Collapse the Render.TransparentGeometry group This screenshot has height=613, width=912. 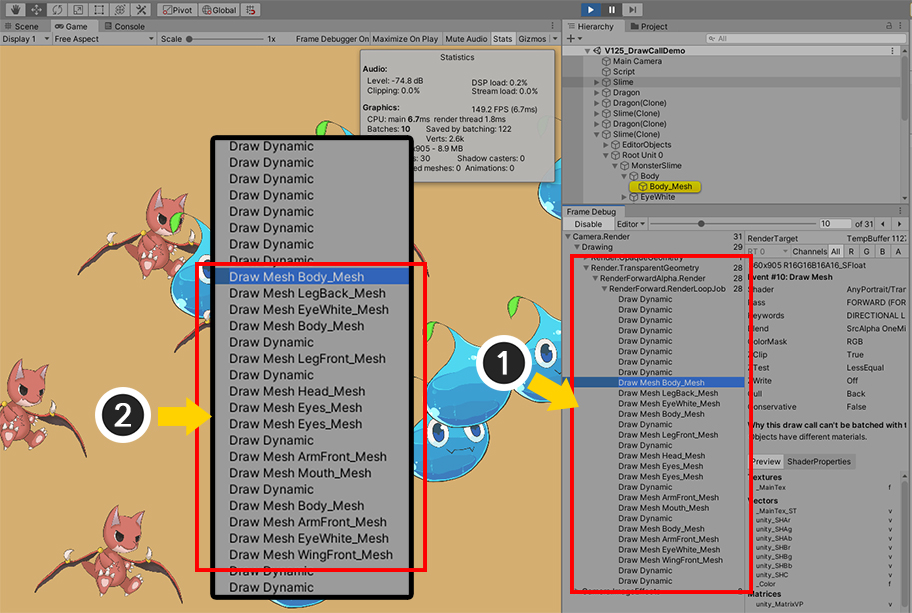coord(586,268)
